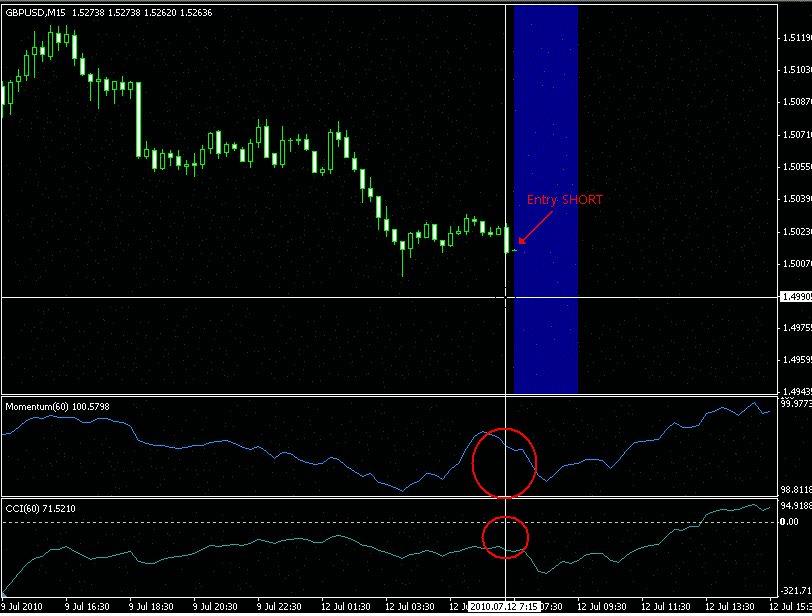The height and width of the screenshot is (616, 812).
Task: Click the 1.5007 price scale label
Action: (x=797, y=264)
